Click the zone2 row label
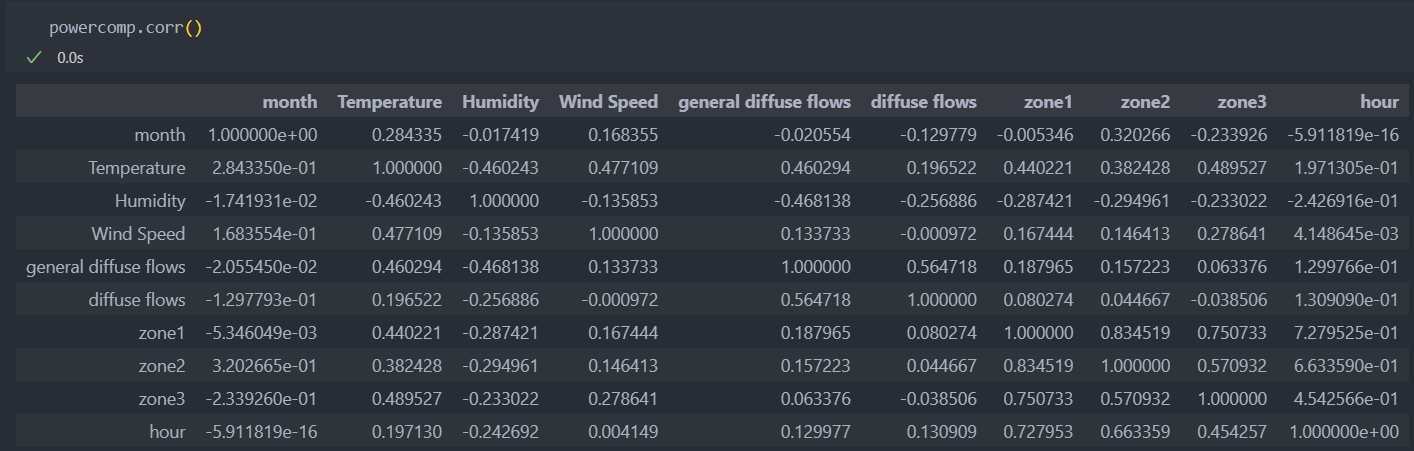The image size is (1414, 451). click(163, 366)
